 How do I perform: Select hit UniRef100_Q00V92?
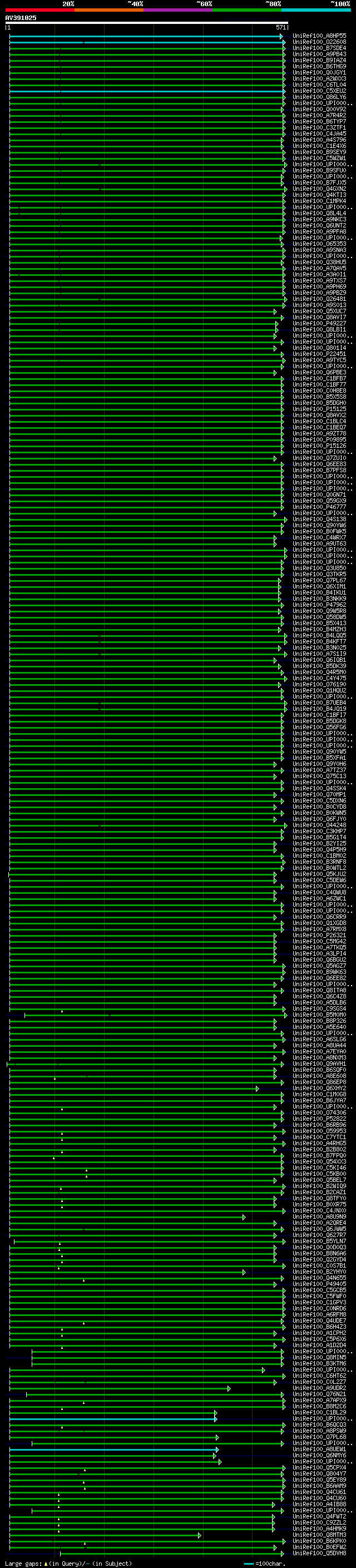coord(319,109)
